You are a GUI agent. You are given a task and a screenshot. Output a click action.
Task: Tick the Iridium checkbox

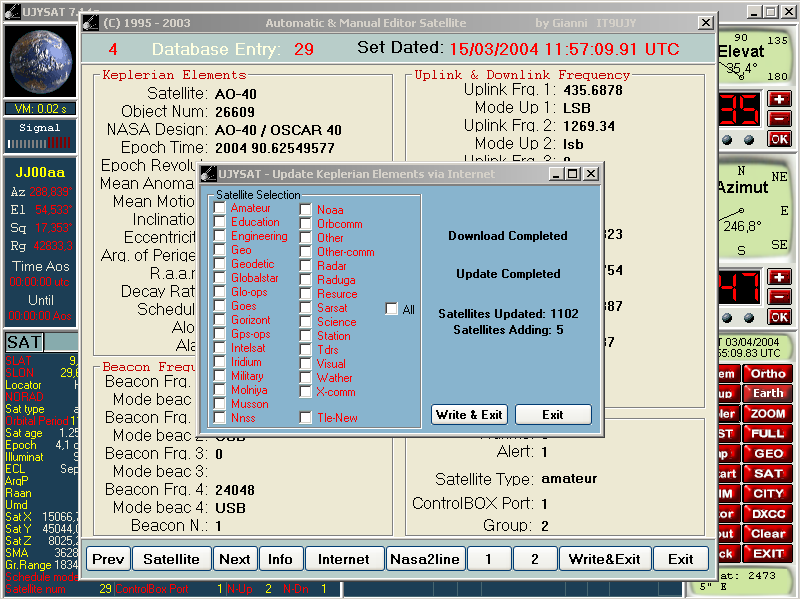[x=220, y=362]
